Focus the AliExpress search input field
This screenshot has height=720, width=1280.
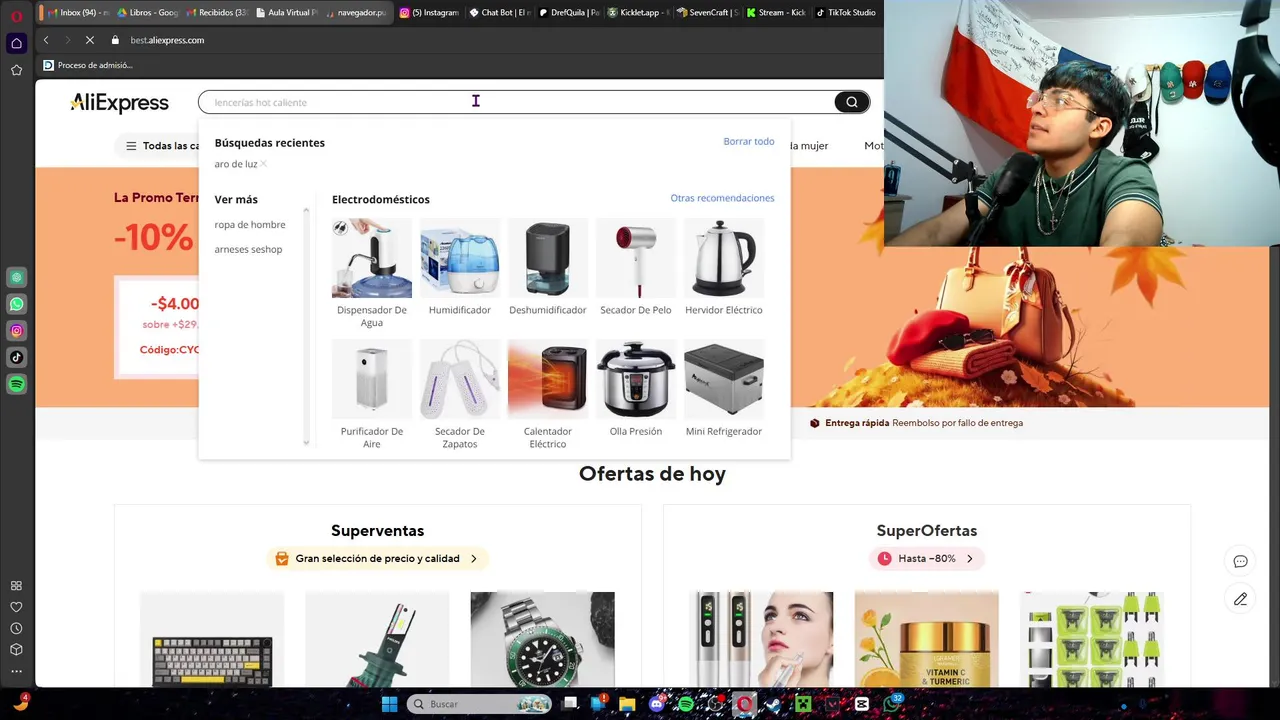pos(516,102)
